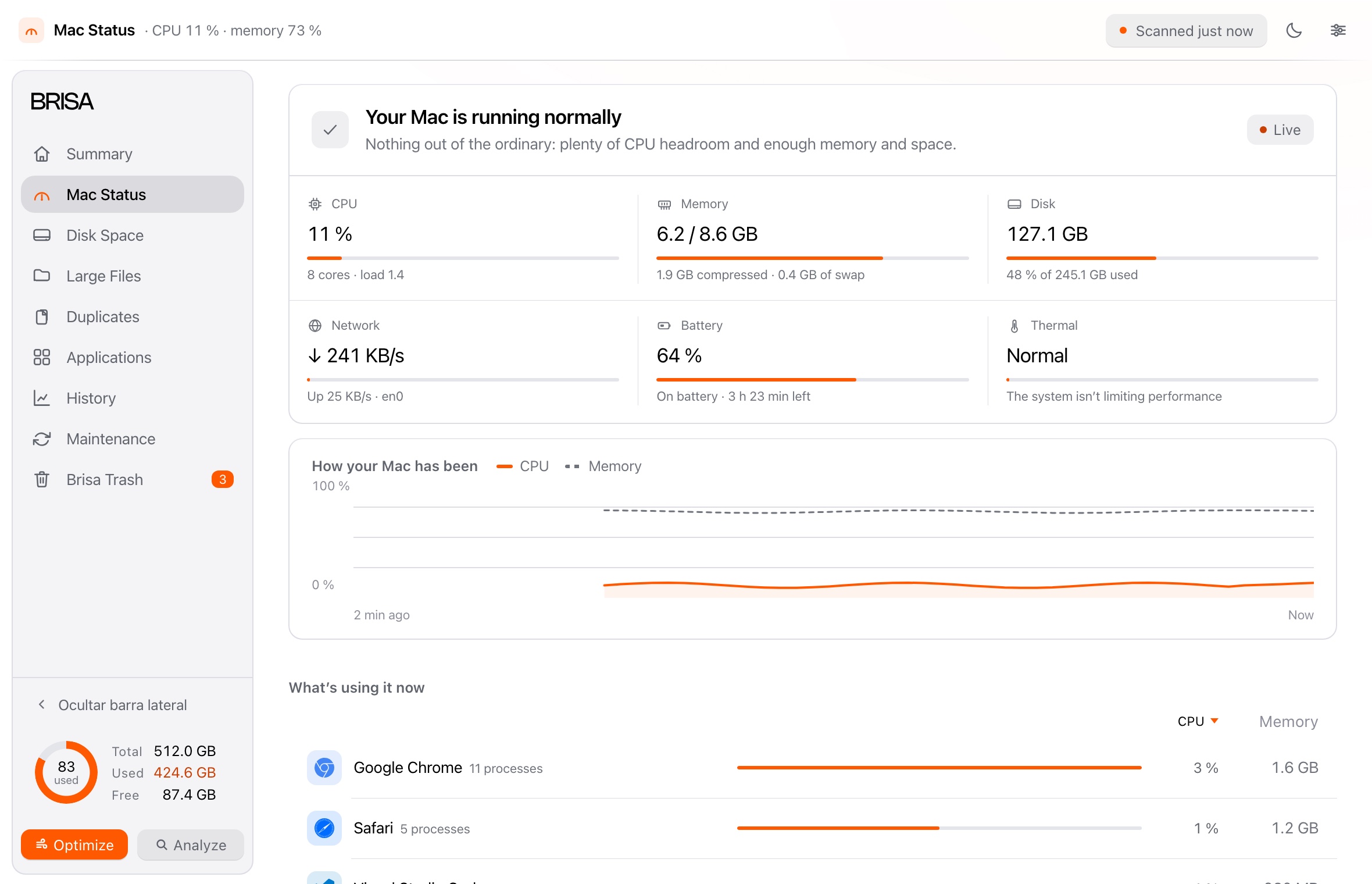Click the Battery icon in stats

tap(664, 326)
